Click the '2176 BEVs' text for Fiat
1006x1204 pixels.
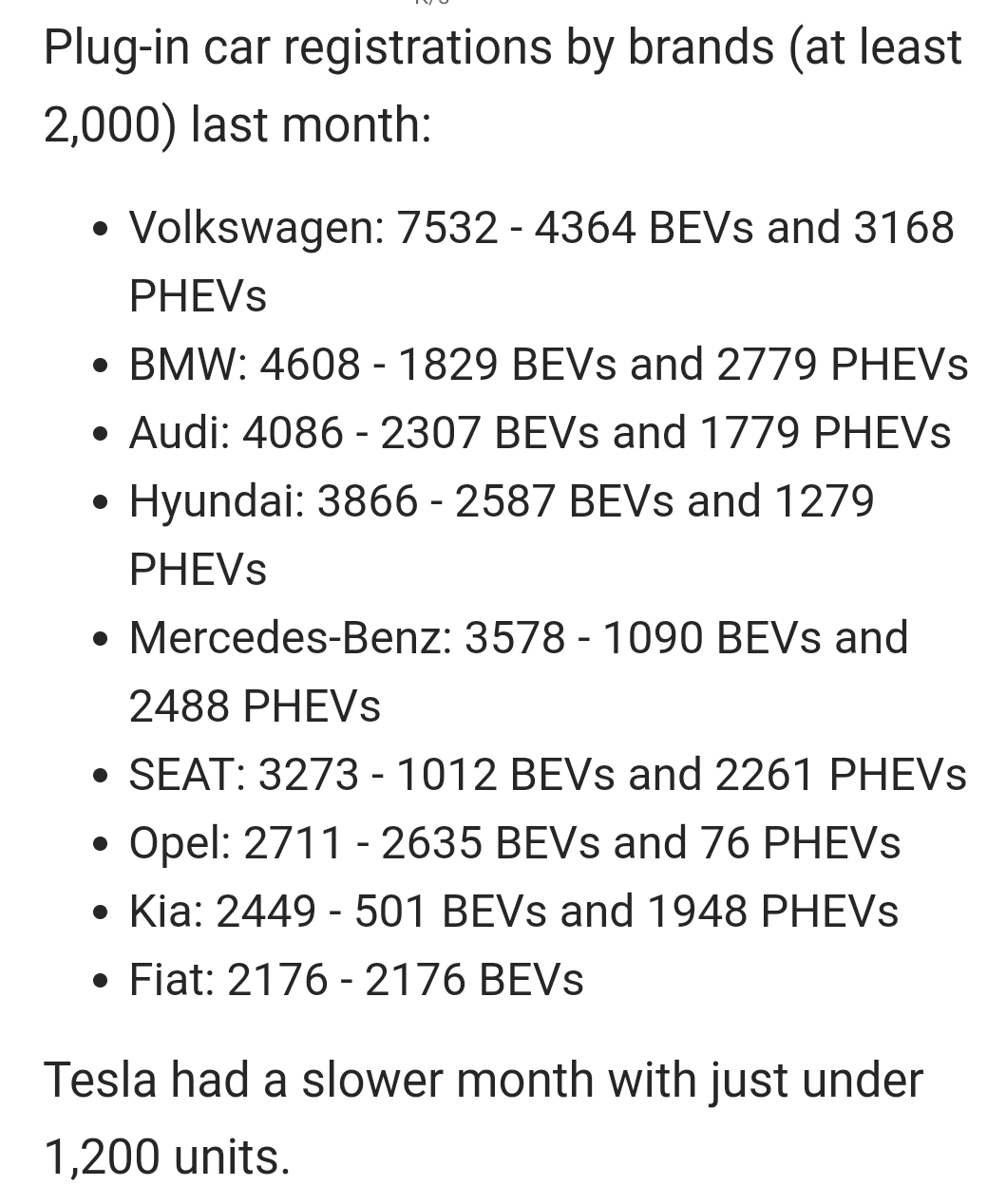[474, 980]
